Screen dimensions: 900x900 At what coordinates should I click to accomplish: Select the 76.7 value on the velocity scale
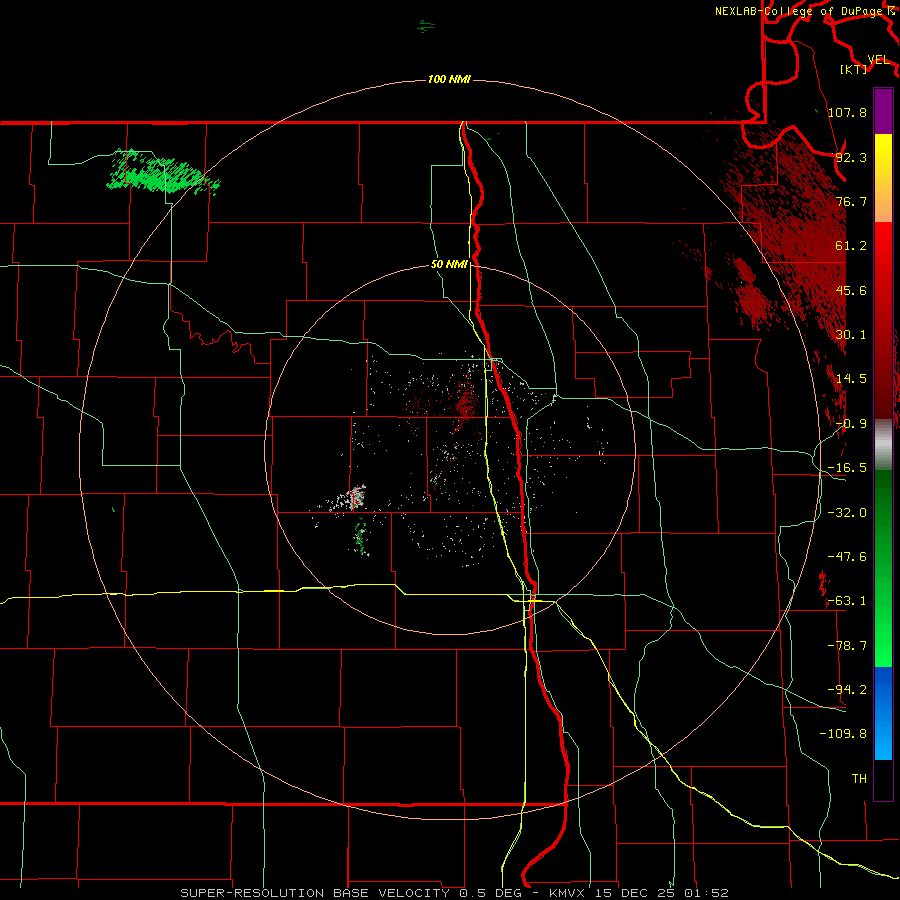[x=851, y=201]
